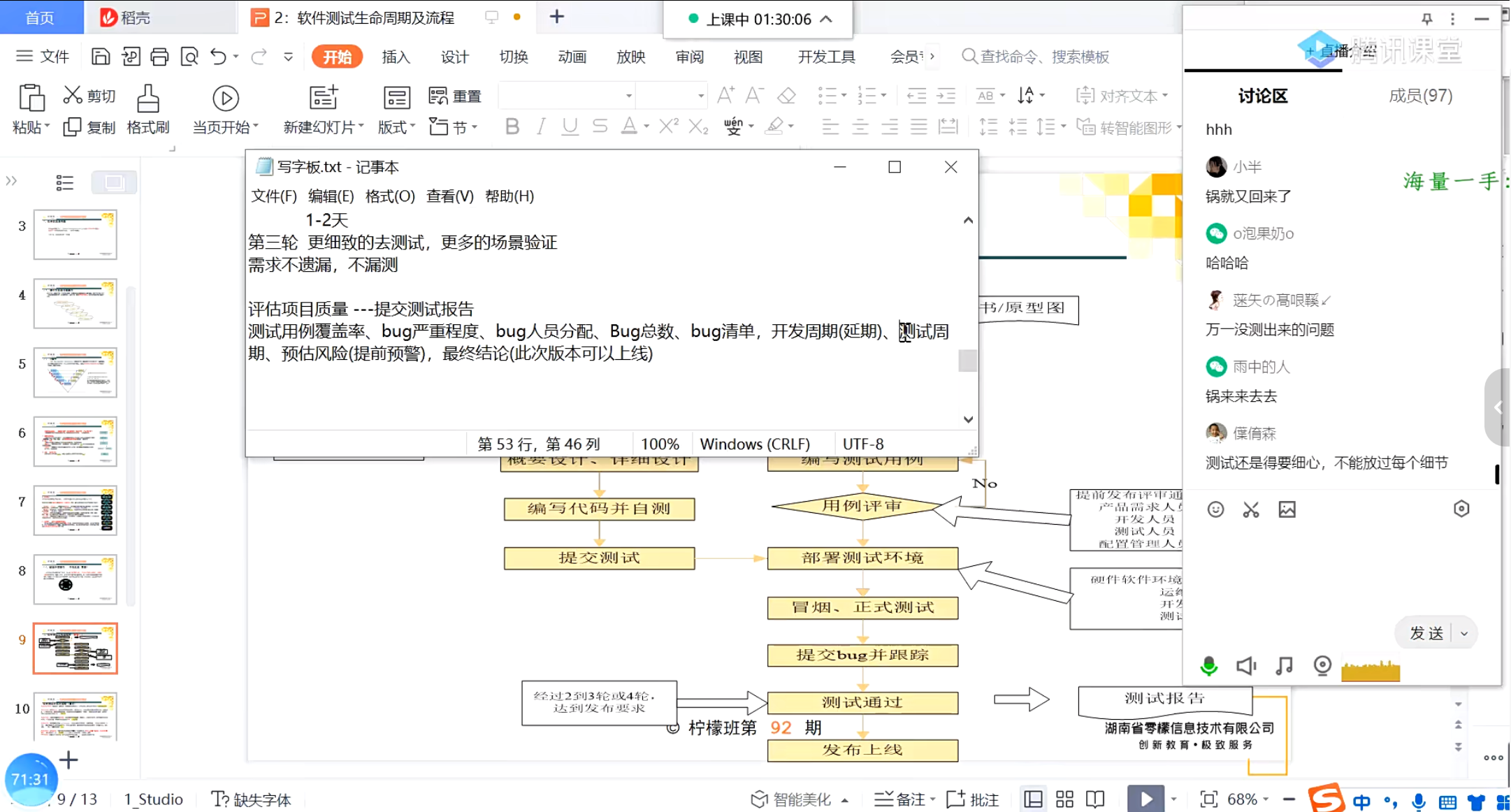The image size is (1511, 812).
Task: Open the reading view icon in the status bar
Action: click(x=1095, y=799)
